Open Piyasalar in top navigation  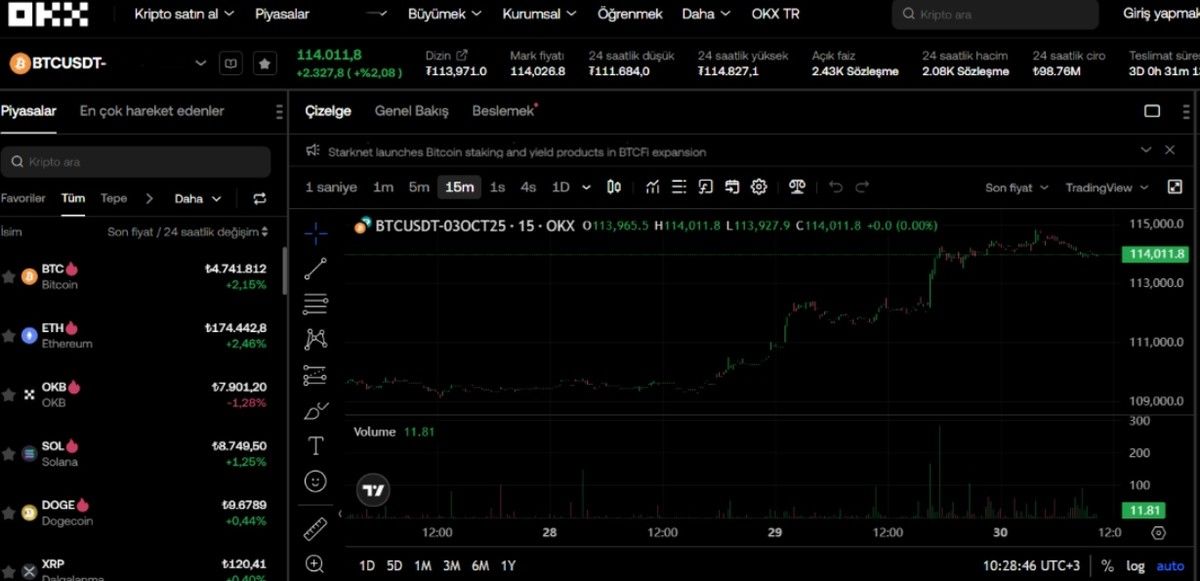pyautogui.click(x=282, y=14)
